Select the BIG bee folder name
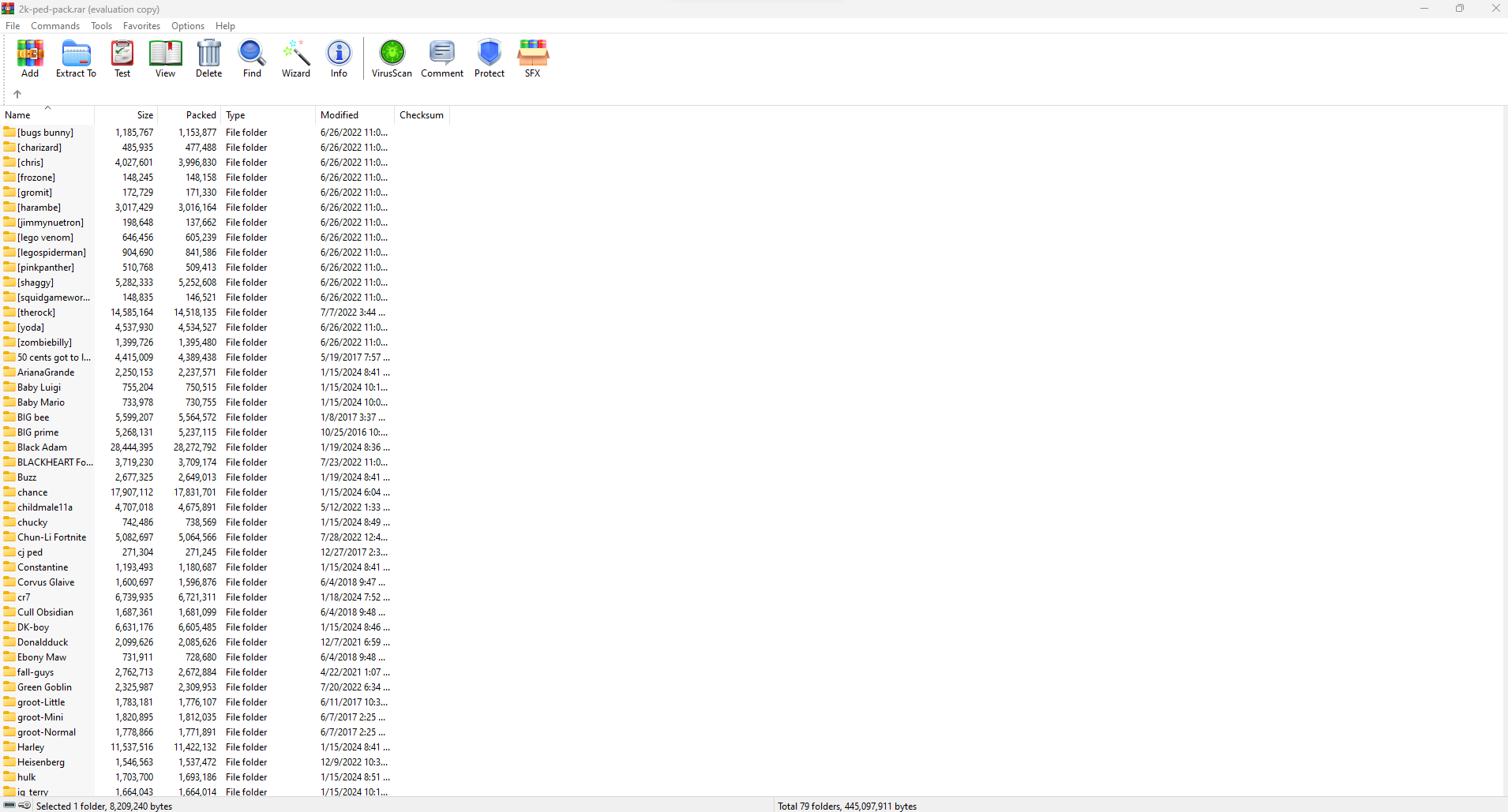 point(33,417)
